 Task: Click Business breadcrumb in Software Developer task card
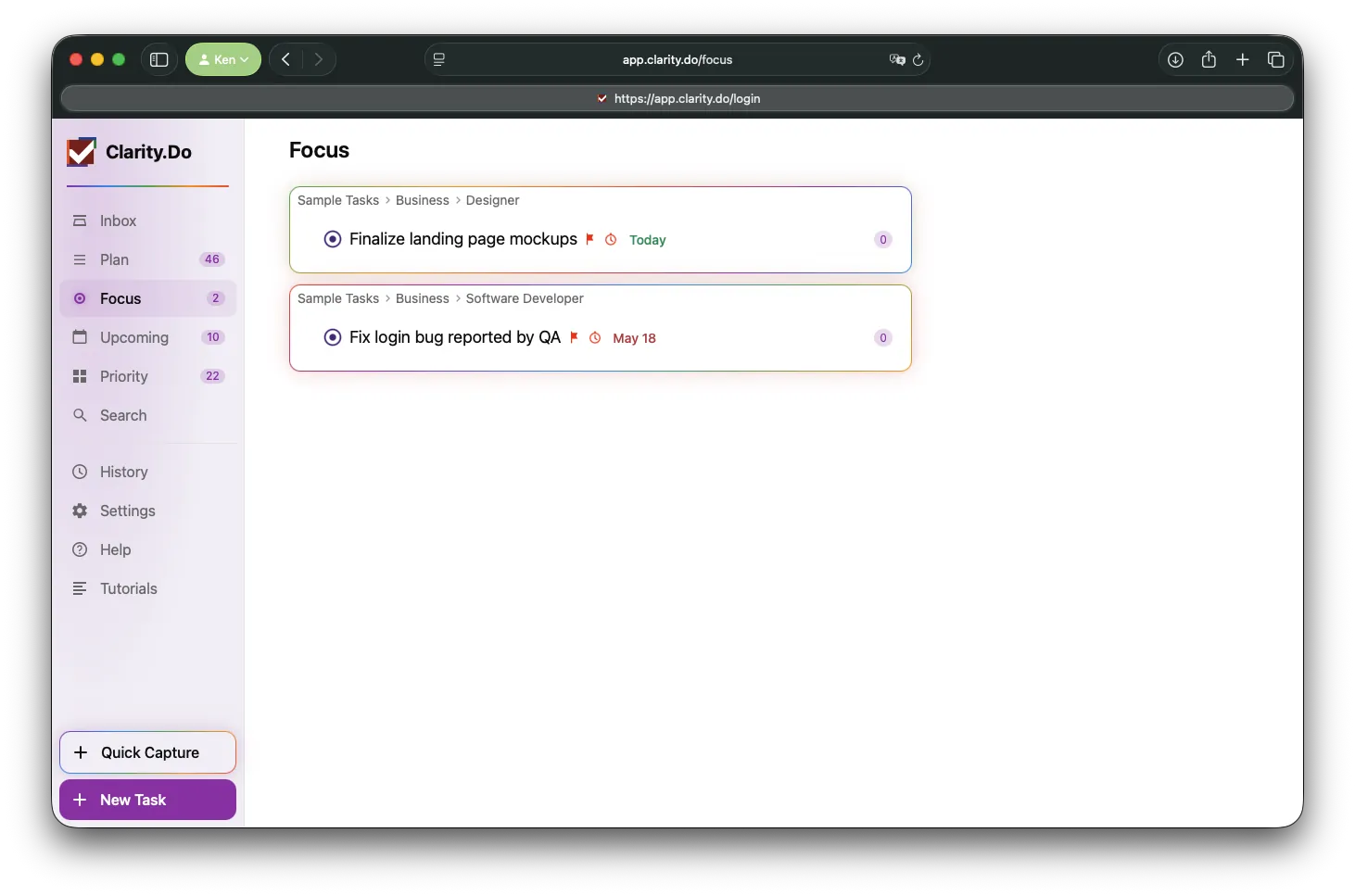click(423, 298)
